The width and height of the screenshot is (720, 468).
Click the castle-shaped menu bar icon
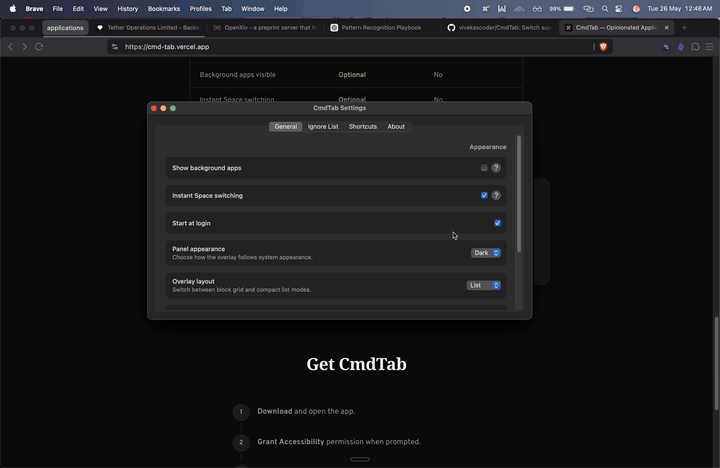pyautogui.click(x=502, y=8)
